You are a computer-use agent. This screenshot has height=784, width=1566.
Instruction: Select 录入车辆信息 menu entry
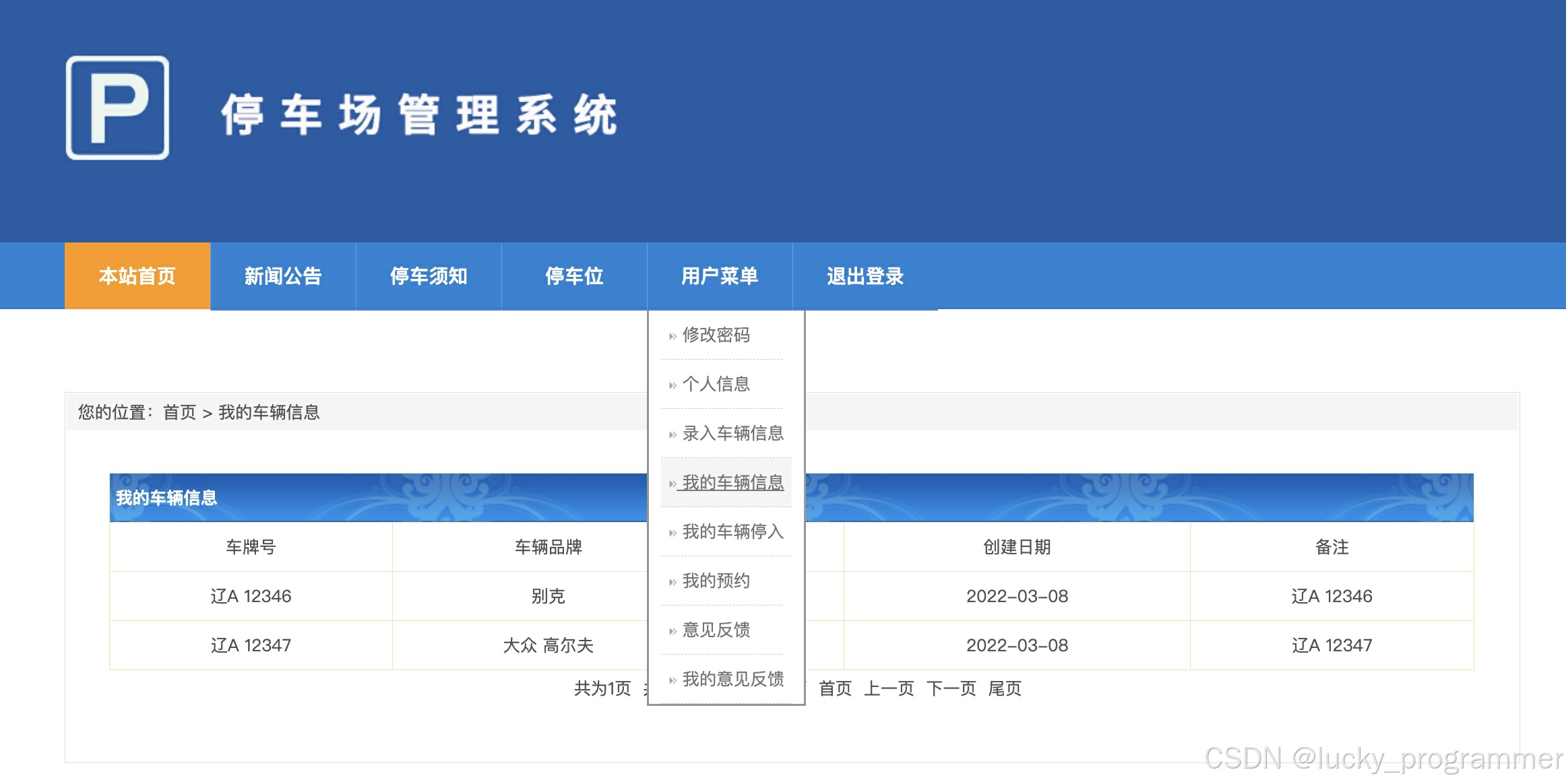[x=732, y=433]
